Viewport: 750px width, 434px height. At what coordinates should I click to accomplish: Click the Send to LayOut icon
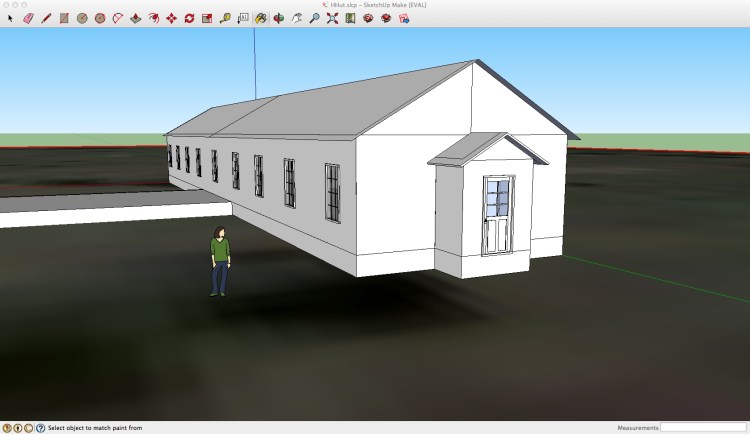click(x=404, y=19)
